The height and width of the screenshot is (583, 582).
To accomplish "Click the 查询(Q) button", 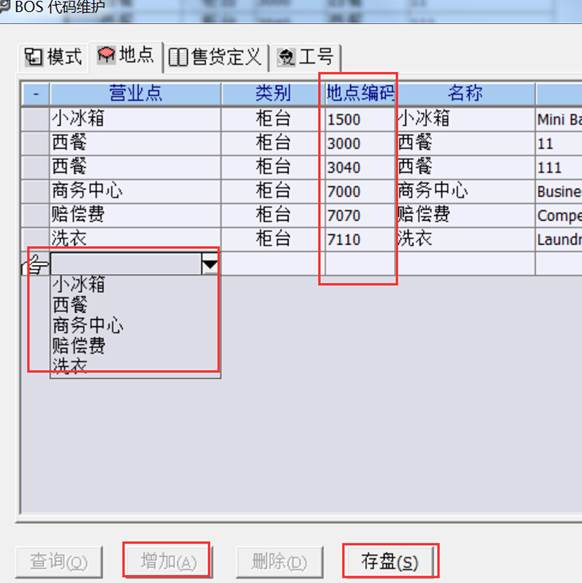I will [x=59, y=561].
